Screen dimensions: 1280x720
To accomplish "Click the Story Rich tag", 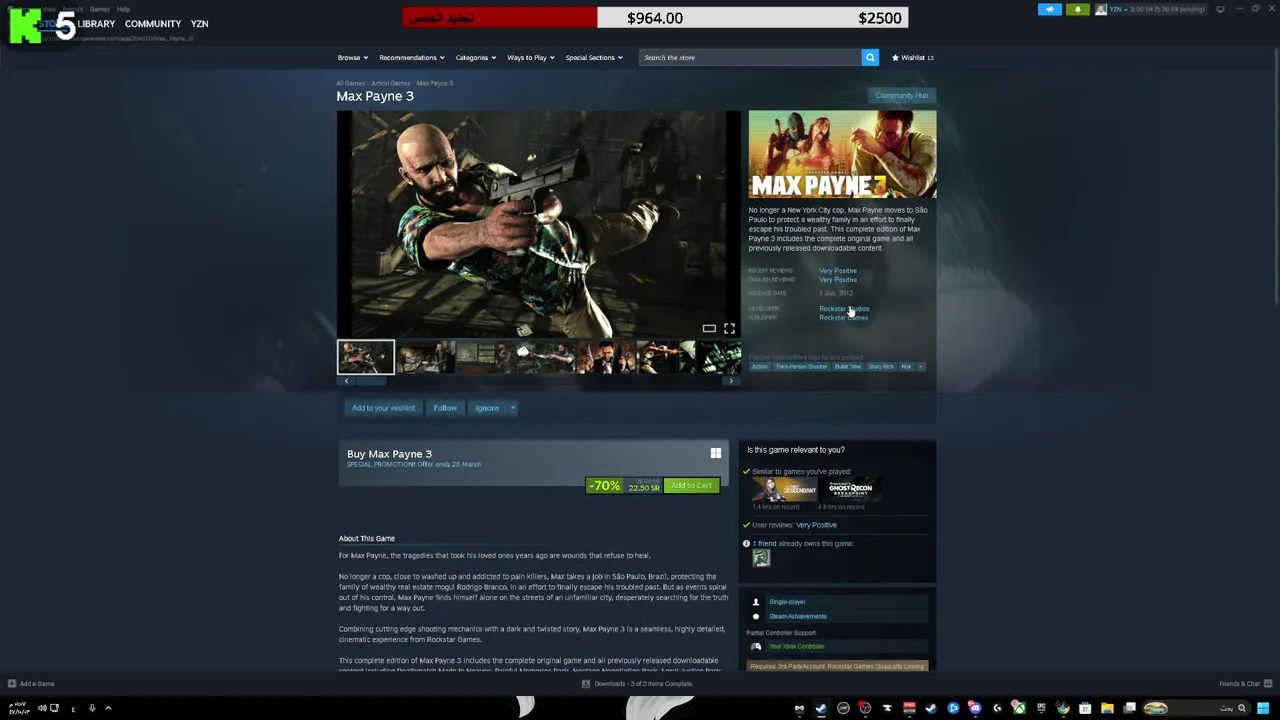I will [881, 366].
